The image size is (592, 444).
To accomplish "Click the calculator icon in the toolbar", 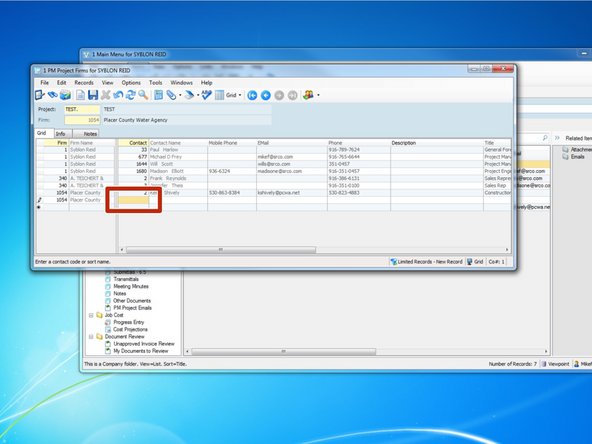I will 159,95.
